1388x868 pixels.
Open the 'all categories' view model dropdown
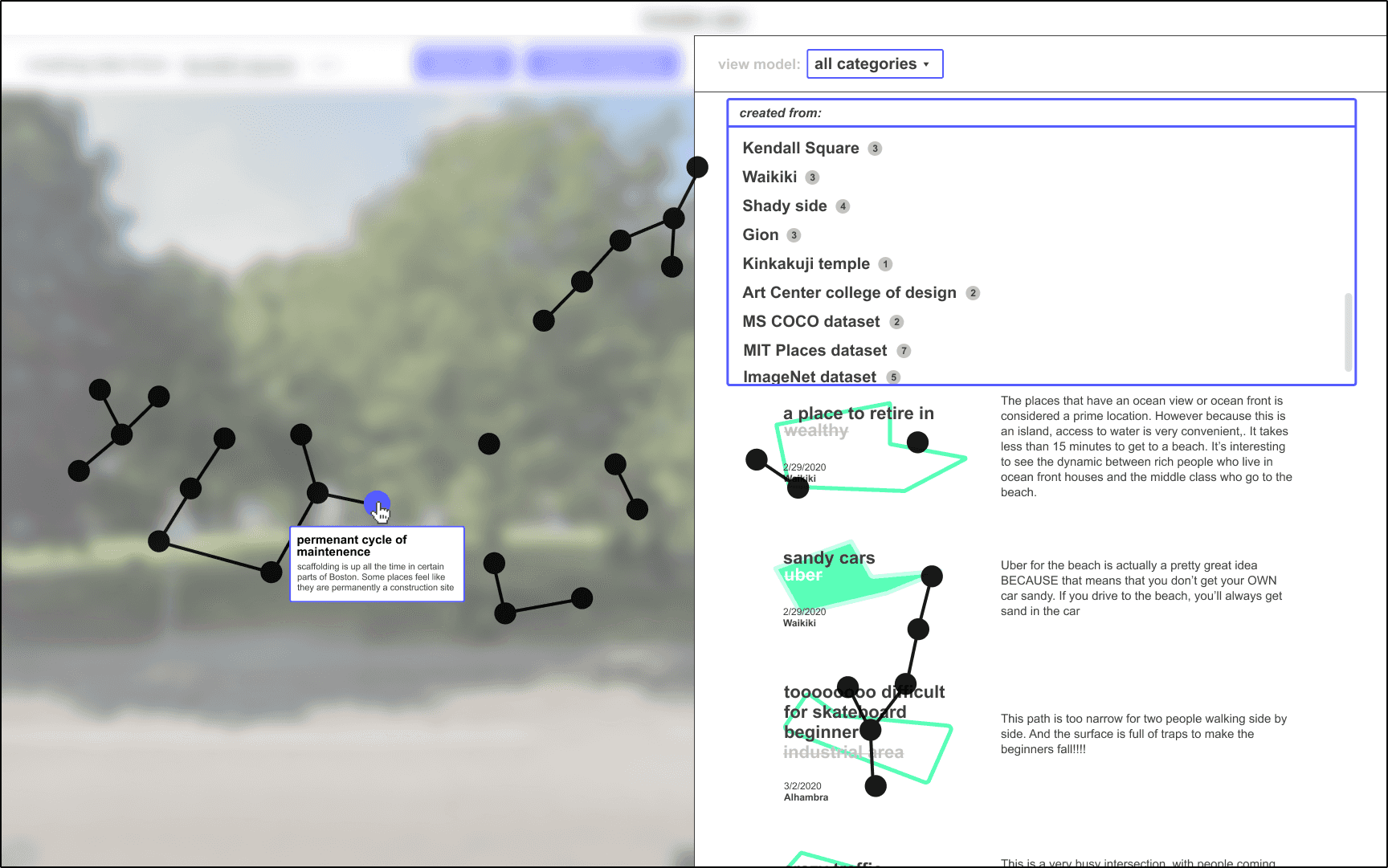point(875,64)
